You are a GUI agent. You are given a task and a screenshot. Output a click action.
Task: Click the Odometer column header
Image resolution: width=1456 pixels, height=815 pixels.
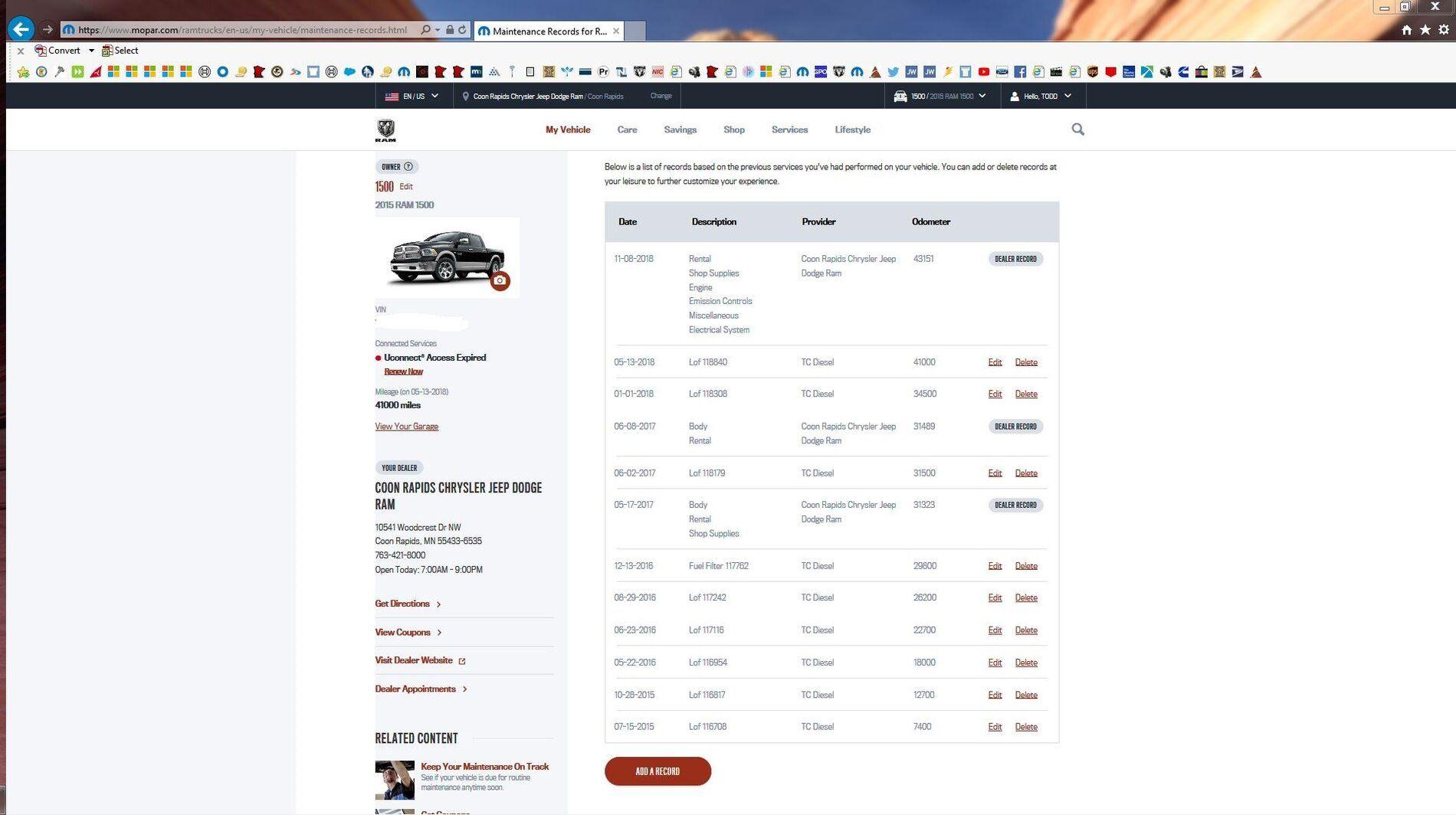(931, 221)
